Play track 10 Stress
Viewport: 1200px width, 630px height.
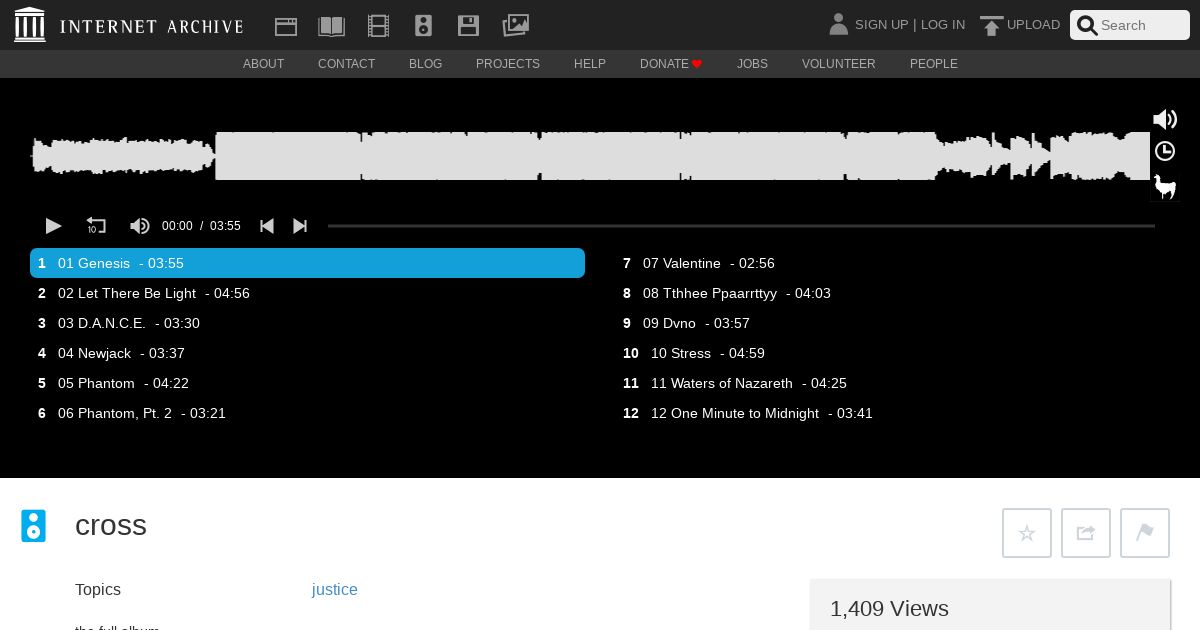click(892, 353)
